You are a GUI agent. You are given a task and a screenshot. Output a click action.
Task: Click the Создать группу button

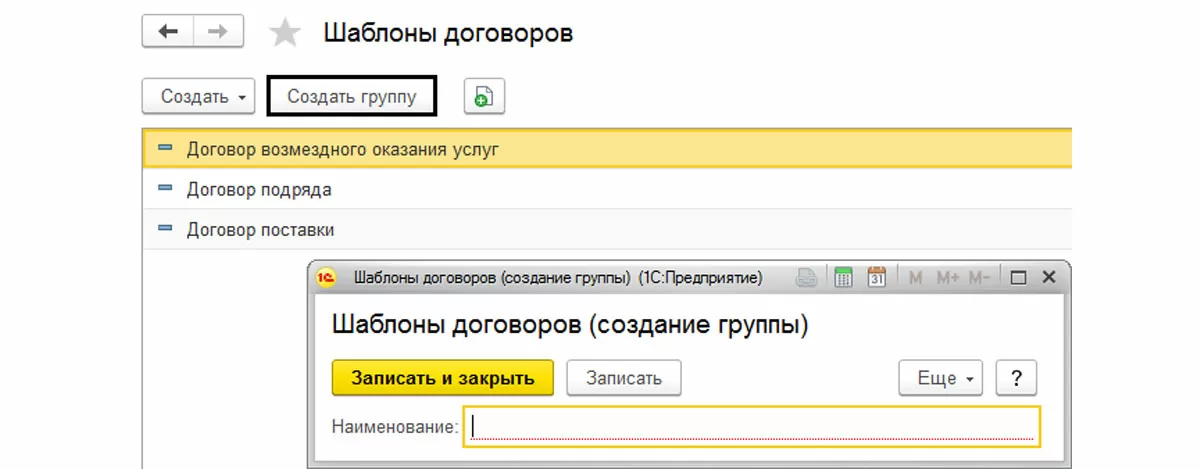[352, 97]
